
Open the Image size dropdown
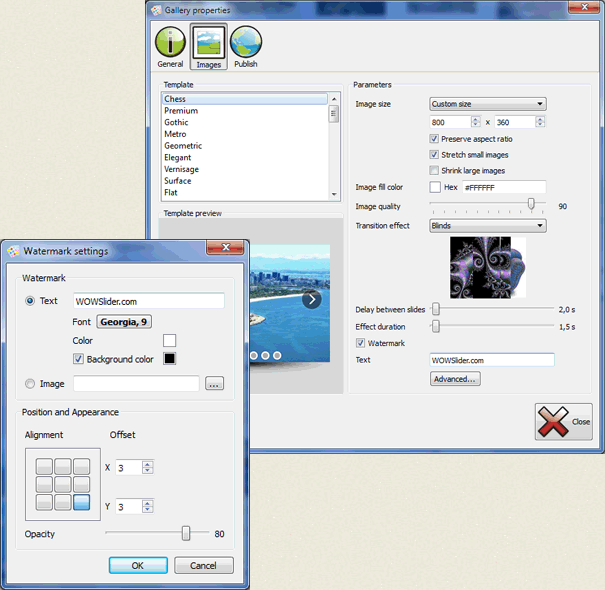[x=488, y=104]
